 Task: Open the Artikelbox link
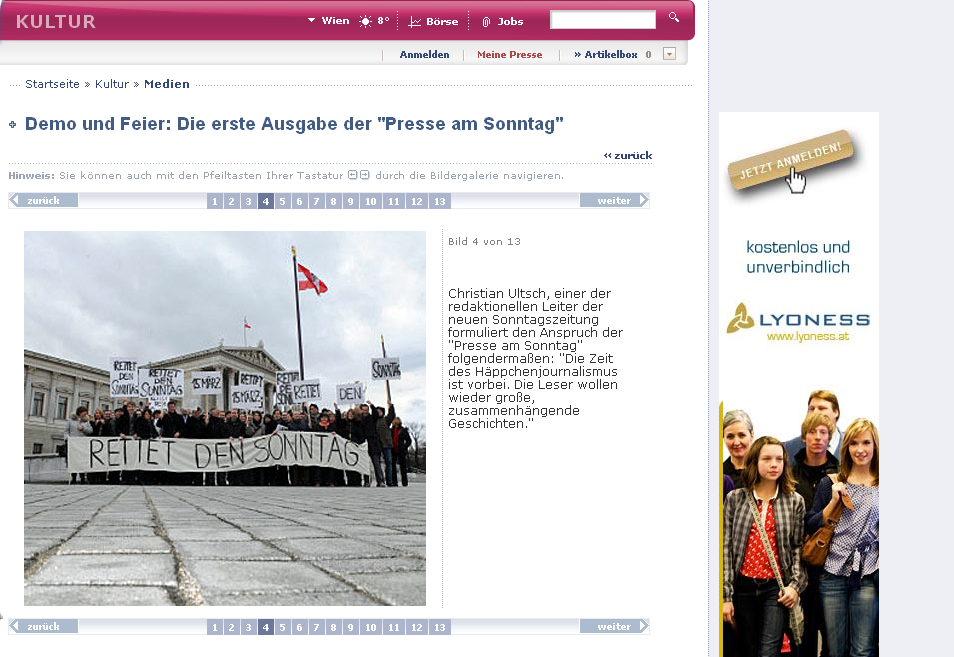coord(606,54)
